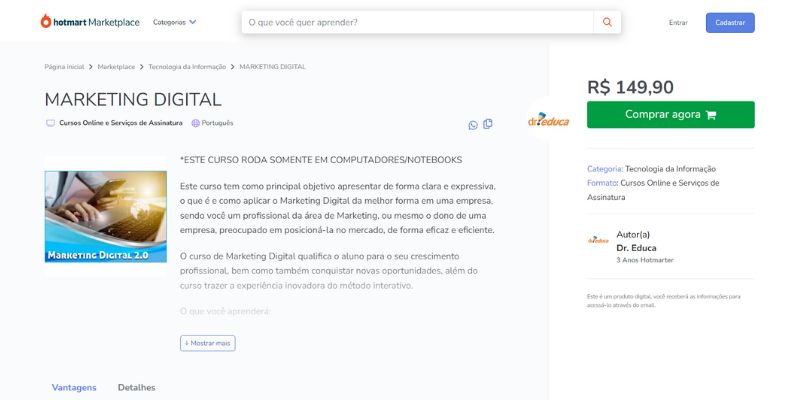Screen dimensions: 800x400
Task: Click the cart icon in Comprar agora
Action: [711, 115]
